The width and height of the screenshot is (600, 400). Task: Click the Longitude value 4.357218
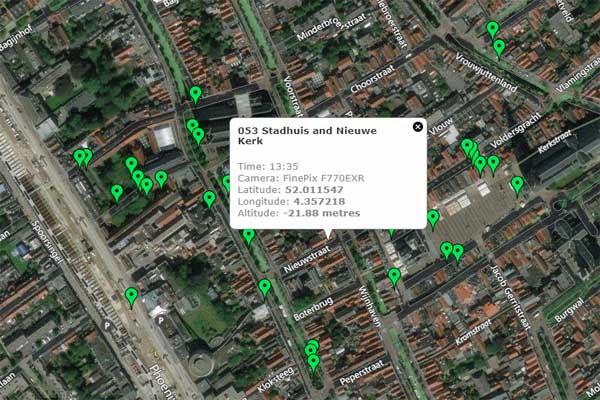[320, 201]
